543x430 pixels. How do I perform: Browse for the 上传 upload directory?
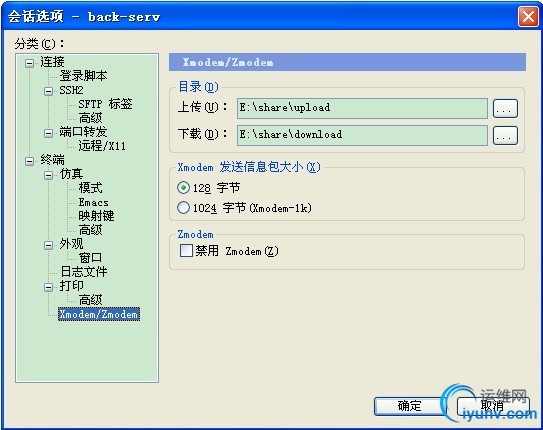[505, 109]
